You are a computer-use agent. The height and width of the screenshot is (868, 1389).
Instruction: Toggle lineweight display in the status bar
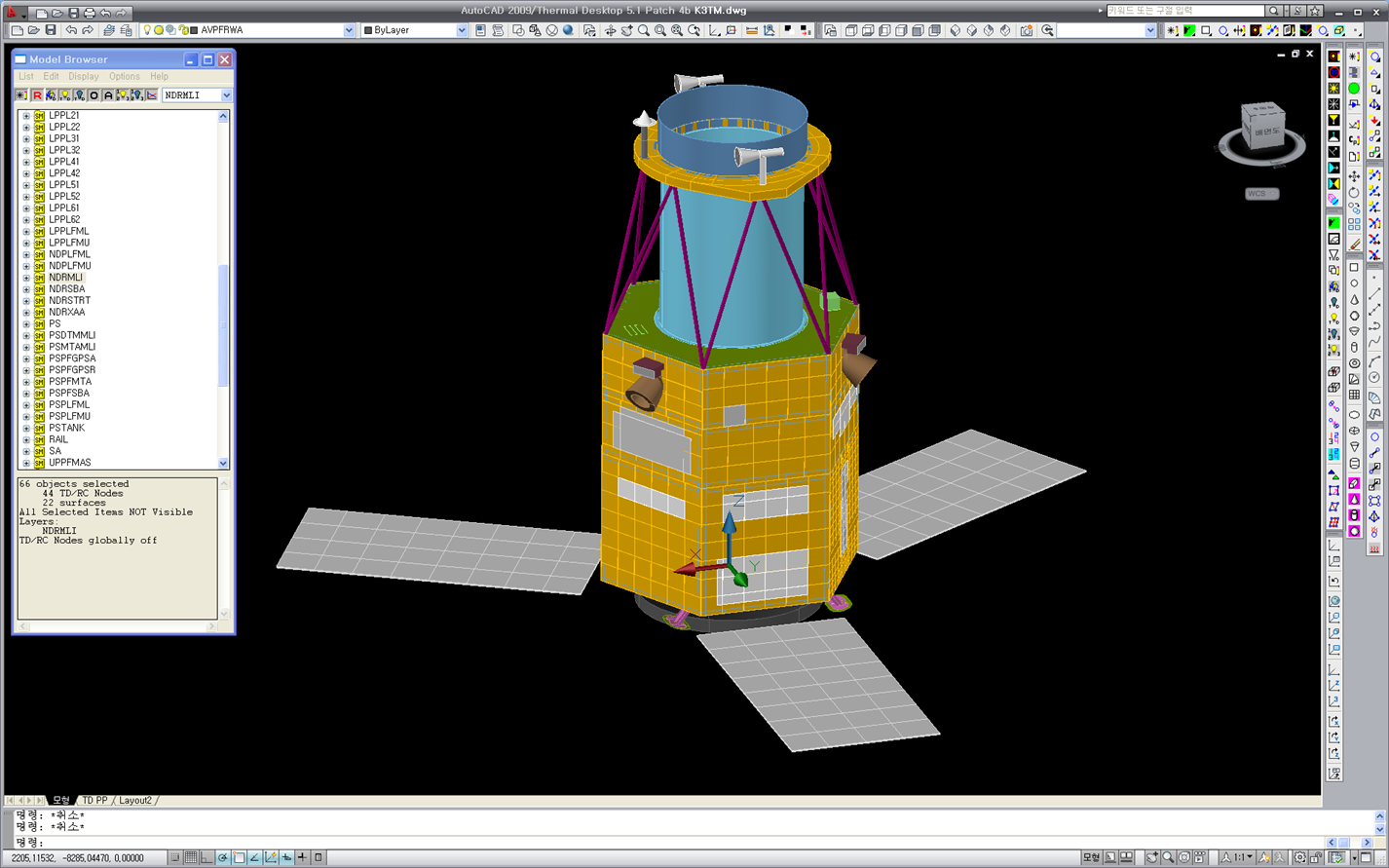(302, 857)
